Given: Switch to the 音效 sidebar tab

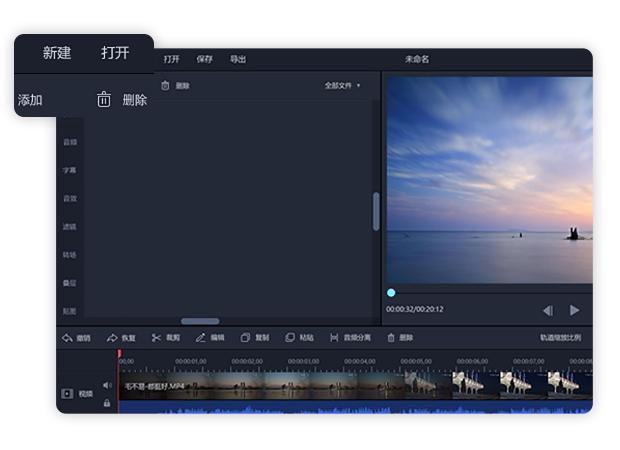Looking at the screenshot, I should tap(70, 199).
